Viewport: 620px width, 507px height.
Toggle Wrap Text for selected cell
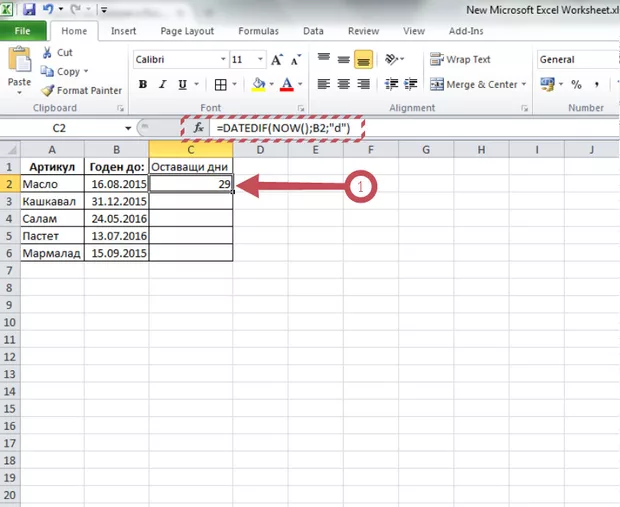click(461, 59)
